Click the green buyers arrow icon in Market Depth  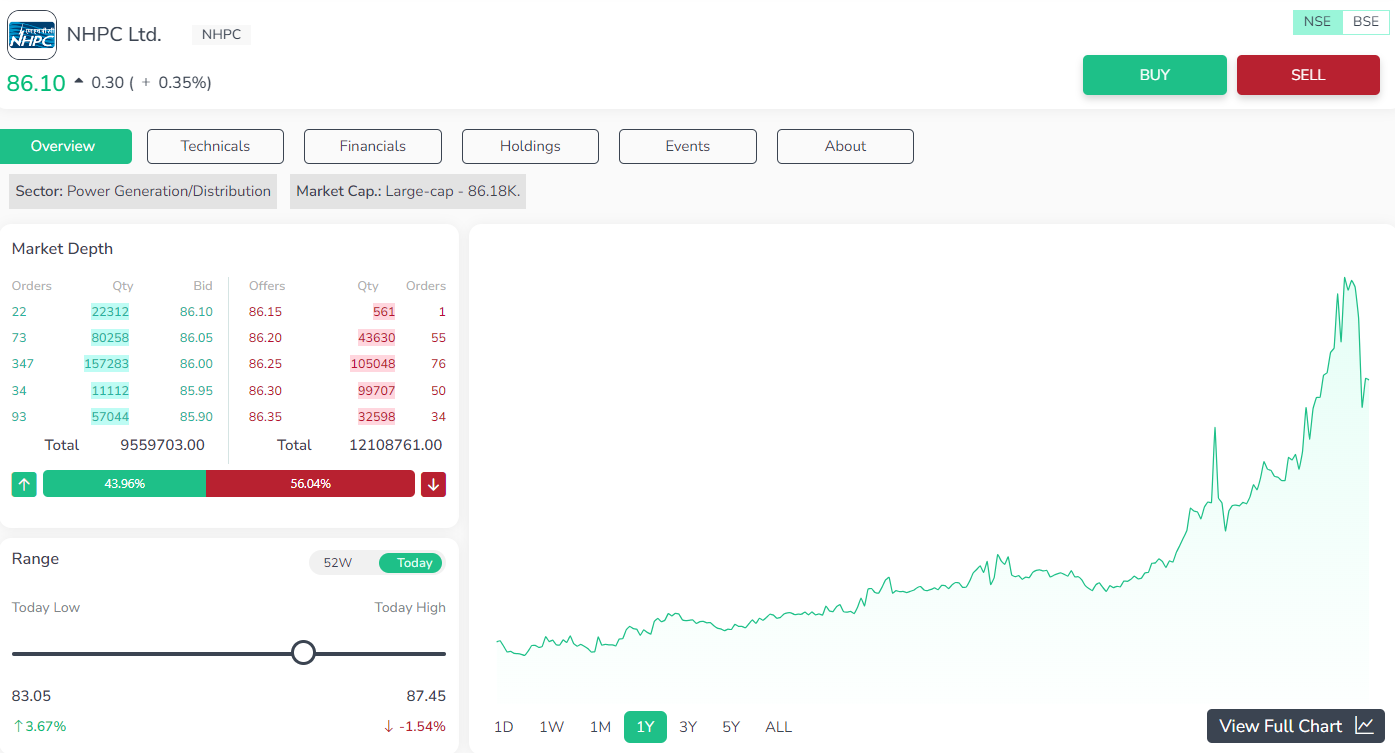pyautogui.click(x=23, y=484)
